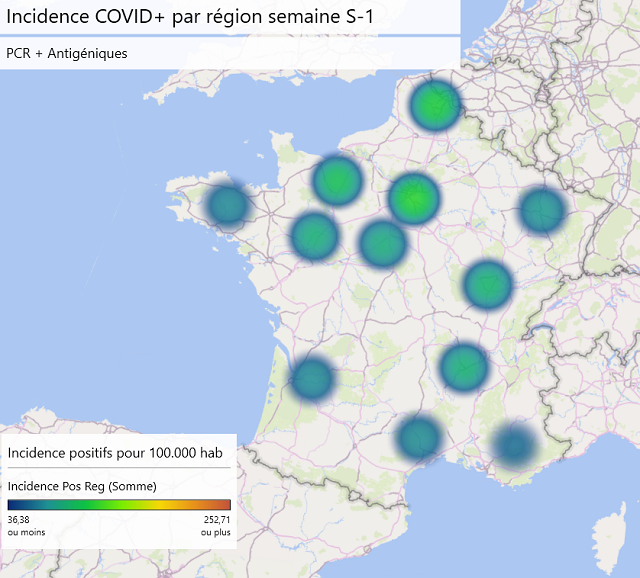Click the '252,71' maximum legend value
The width and height of the screenshot is (640, 578).
point(217,520)
